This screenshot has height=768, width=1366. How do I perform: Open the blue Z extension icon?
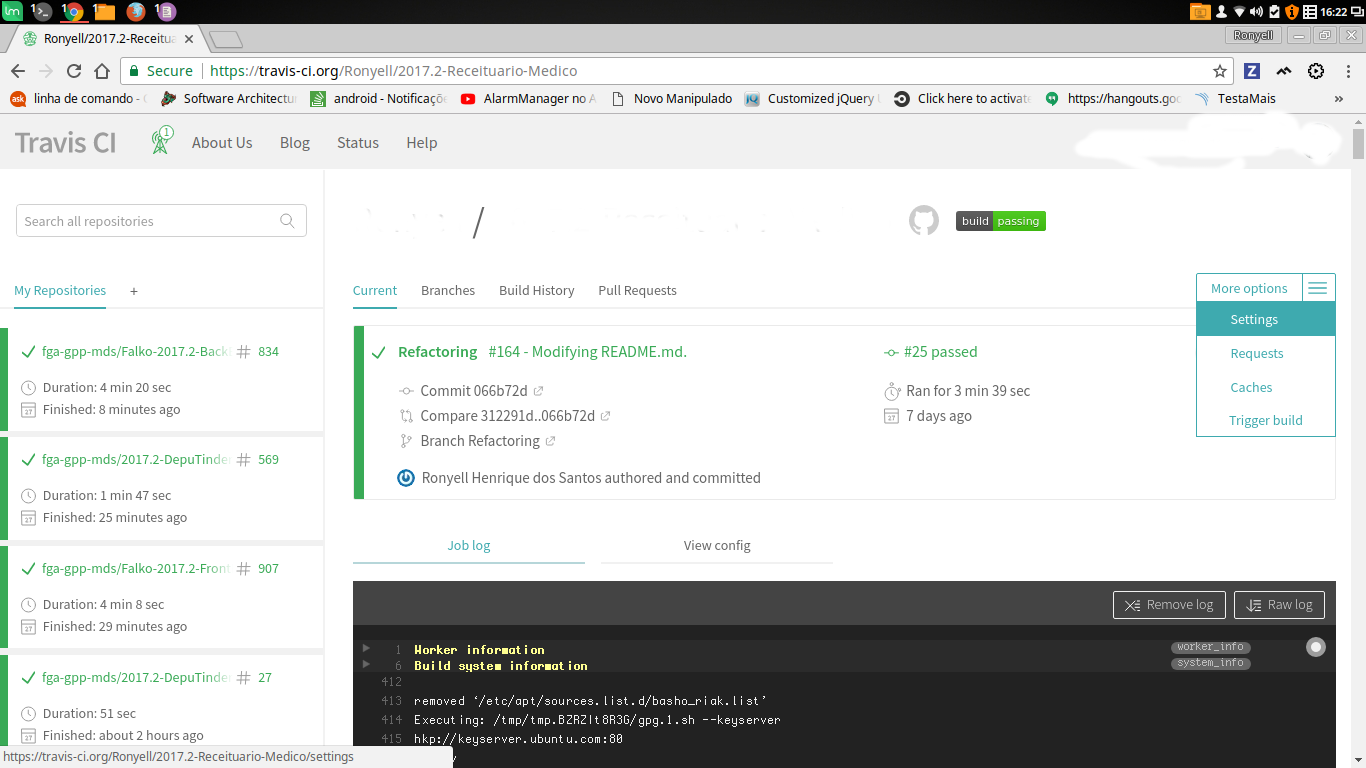click(1252, 71)
